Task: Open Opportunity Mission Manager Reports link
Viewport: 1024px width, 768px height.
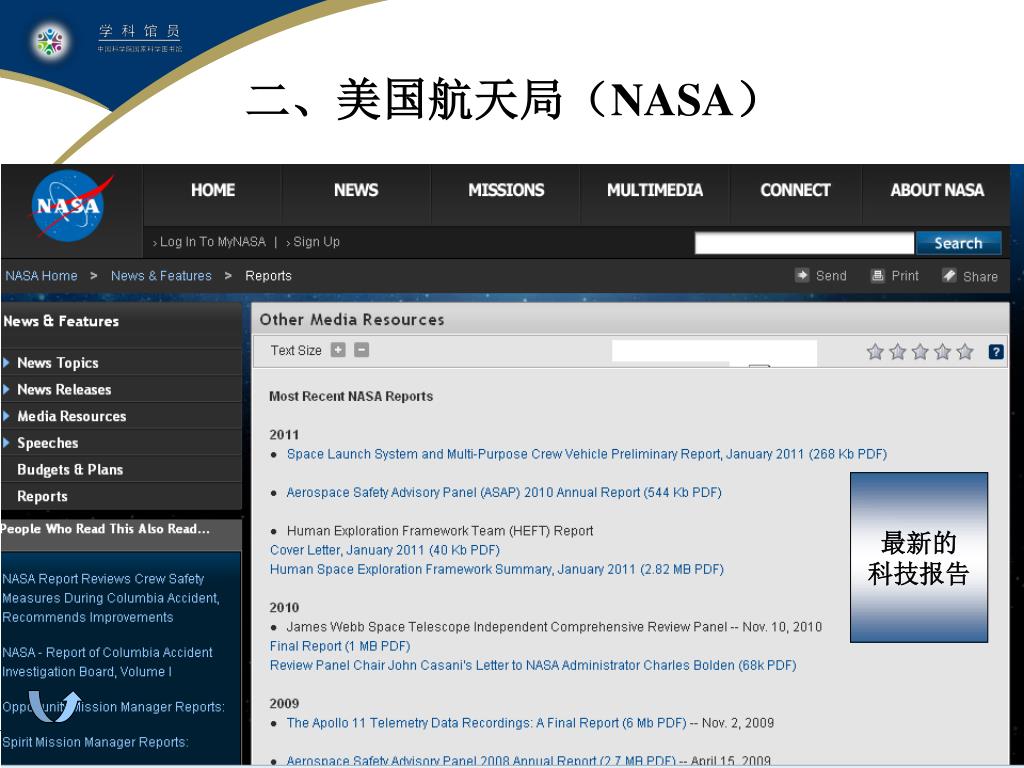Action: (113, 707)
